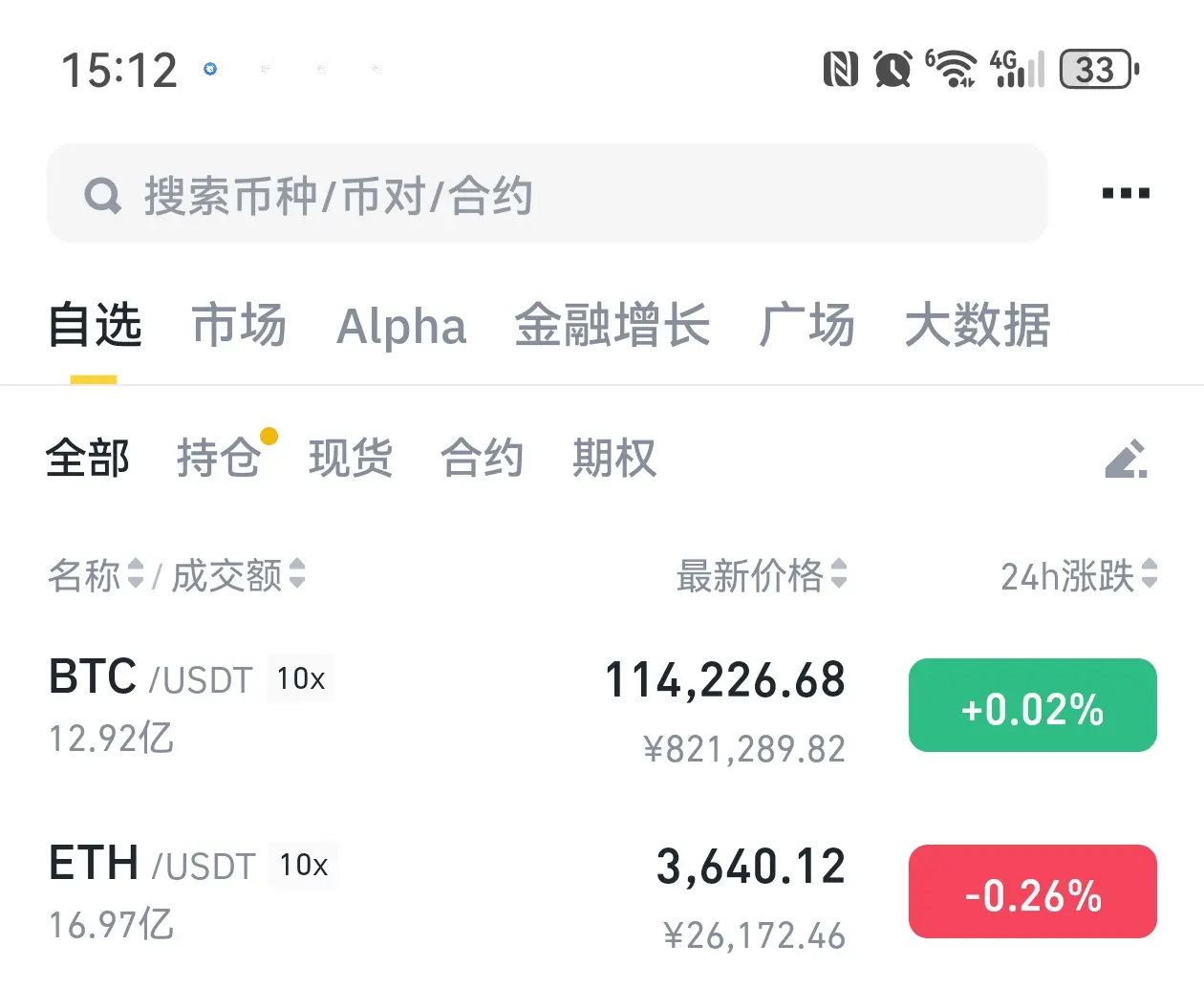Image resolution: width=1204 pixels, height=987 pixels.
Task: Select the 合约 futures filter
Action: (483, 458)
